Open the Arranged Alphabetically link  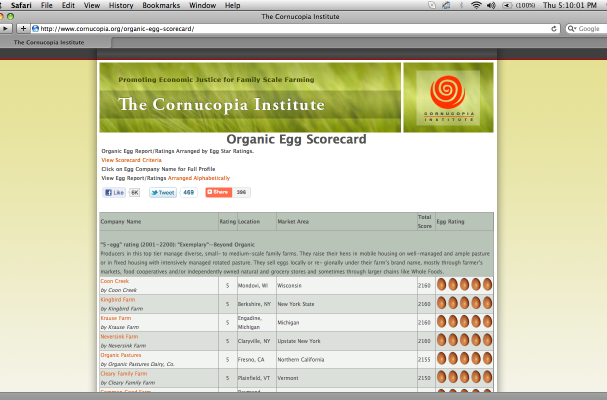(x=199, y=178)
